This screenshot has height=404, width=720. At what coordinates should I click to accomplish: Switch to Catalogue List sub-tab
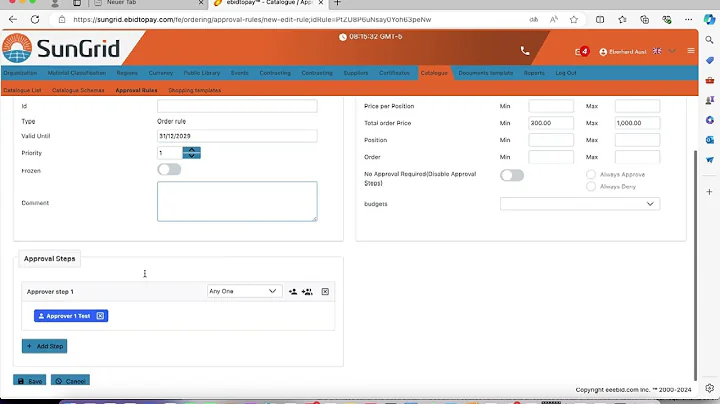pyautogui.click(x=22, y=90)
